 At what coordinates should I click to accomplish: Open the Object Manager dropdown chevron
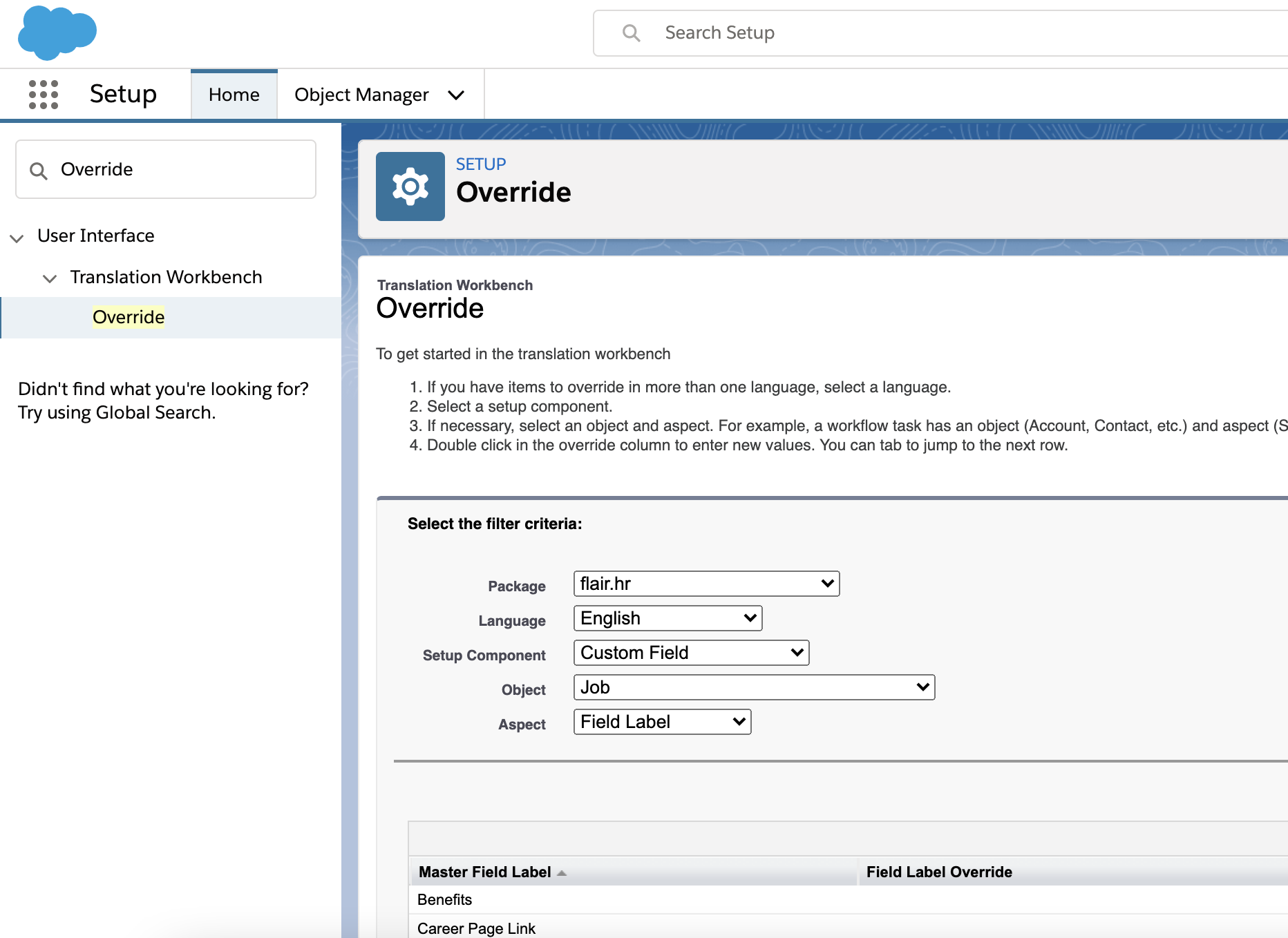(456, 95)
